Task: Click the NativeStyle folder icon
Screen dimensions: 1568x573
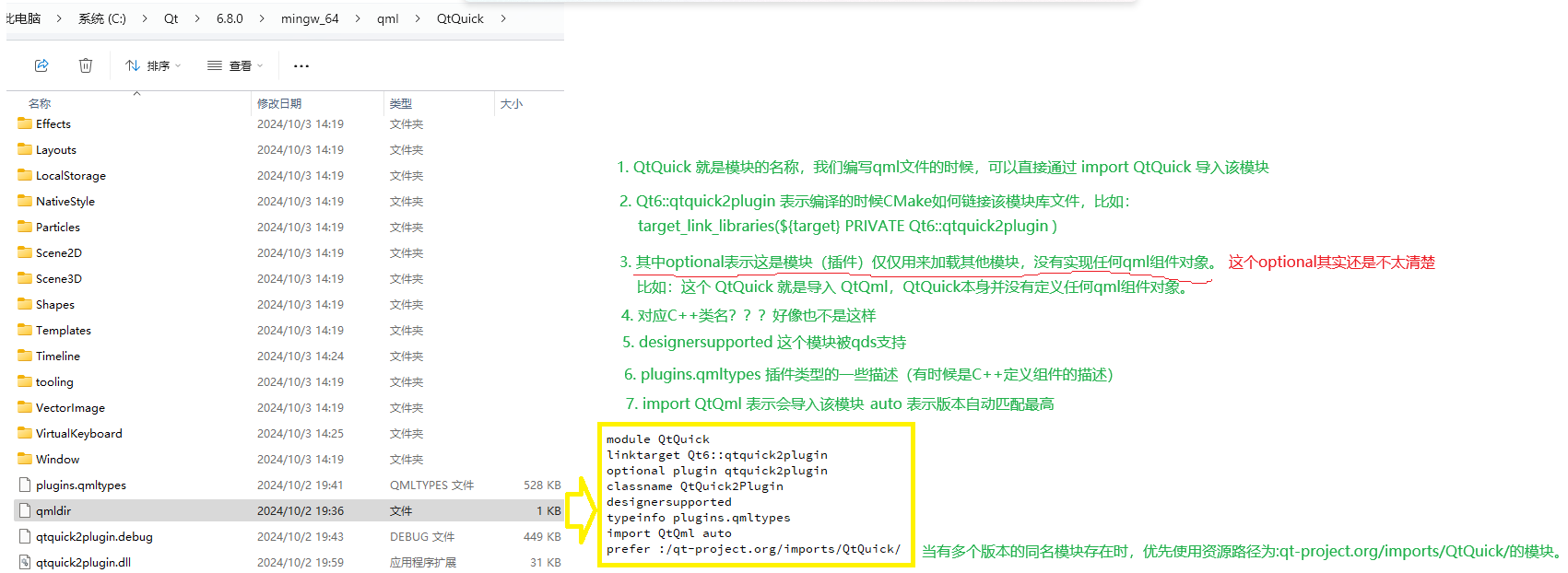Action: [25, 201]
